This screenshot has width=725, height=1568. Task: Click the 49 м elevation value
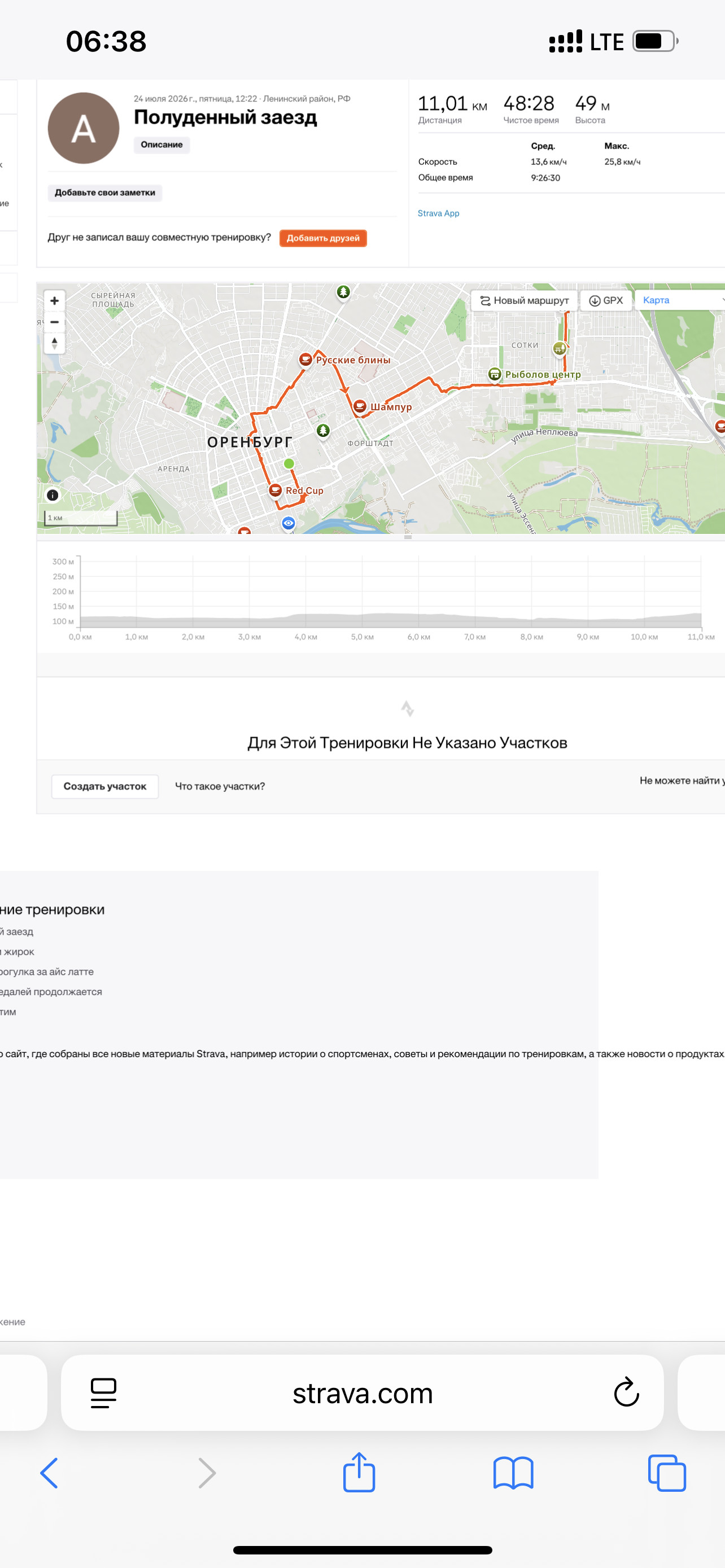click(592, 103)
